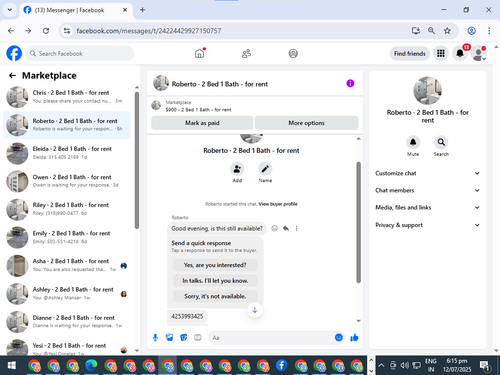This screenshot has width=500, height=375.
Task: Open the Chrome three-dot menu
Action: coord(489,31)
